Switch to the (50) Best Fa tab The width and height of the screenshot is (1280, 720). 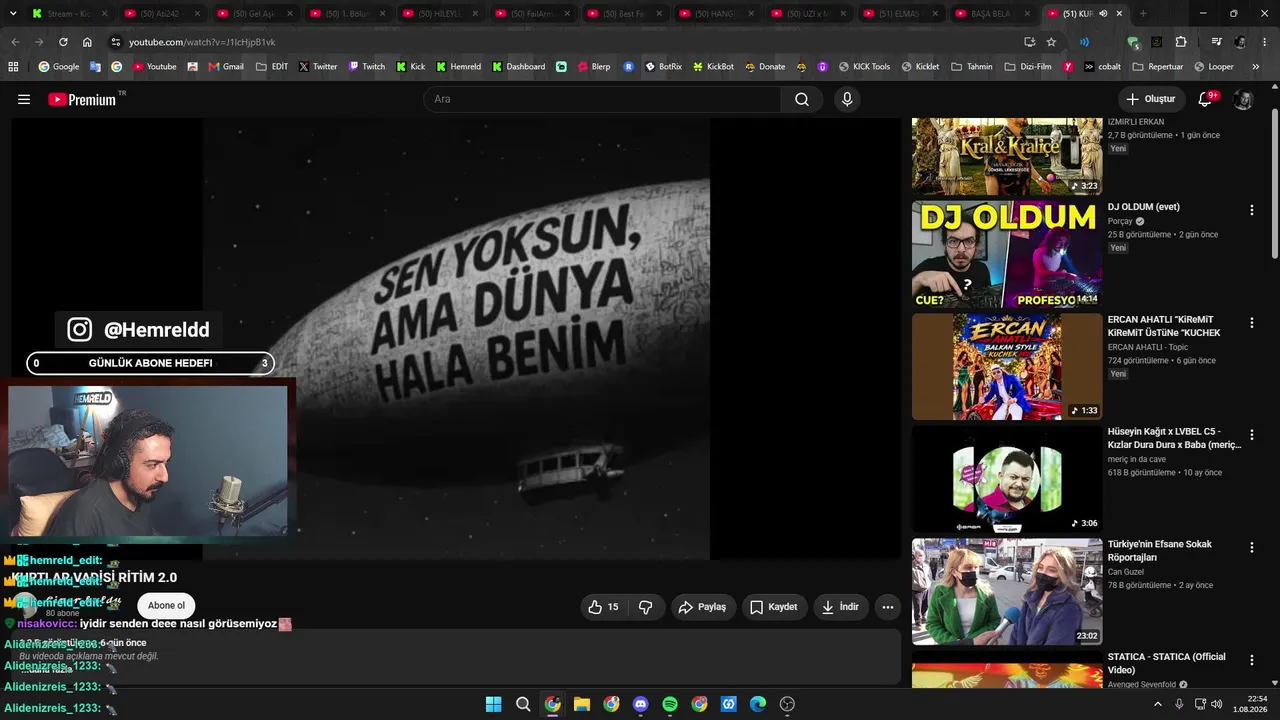pos(623,14)
